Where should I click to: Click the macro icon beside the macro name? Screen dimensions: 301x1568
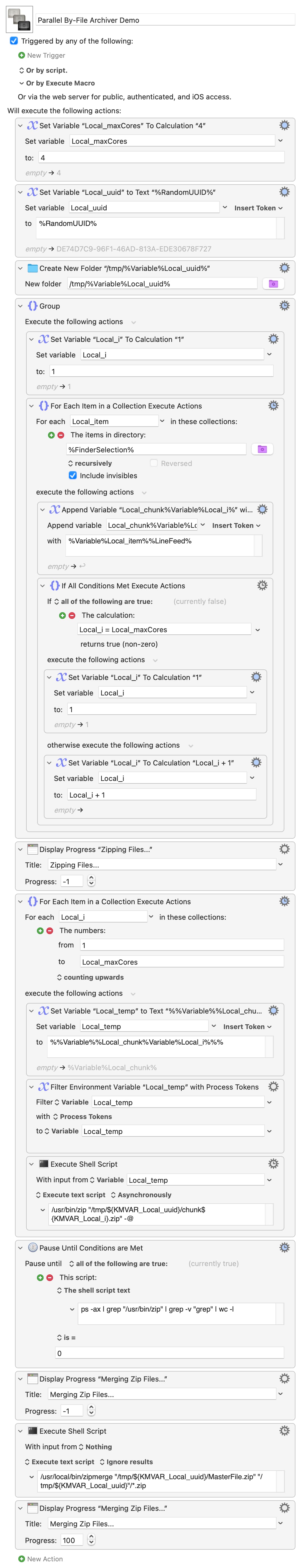tap(19, 19)
